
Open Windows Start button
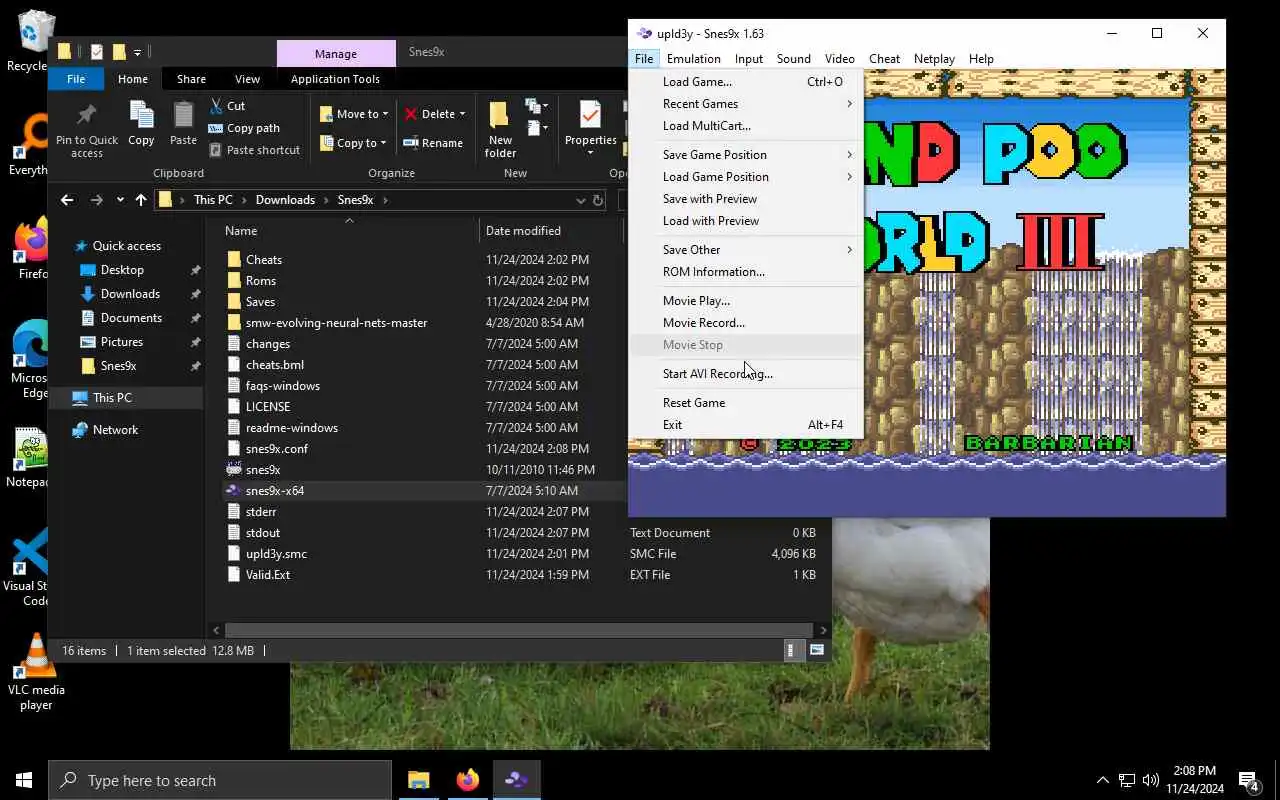coord(24,780)
